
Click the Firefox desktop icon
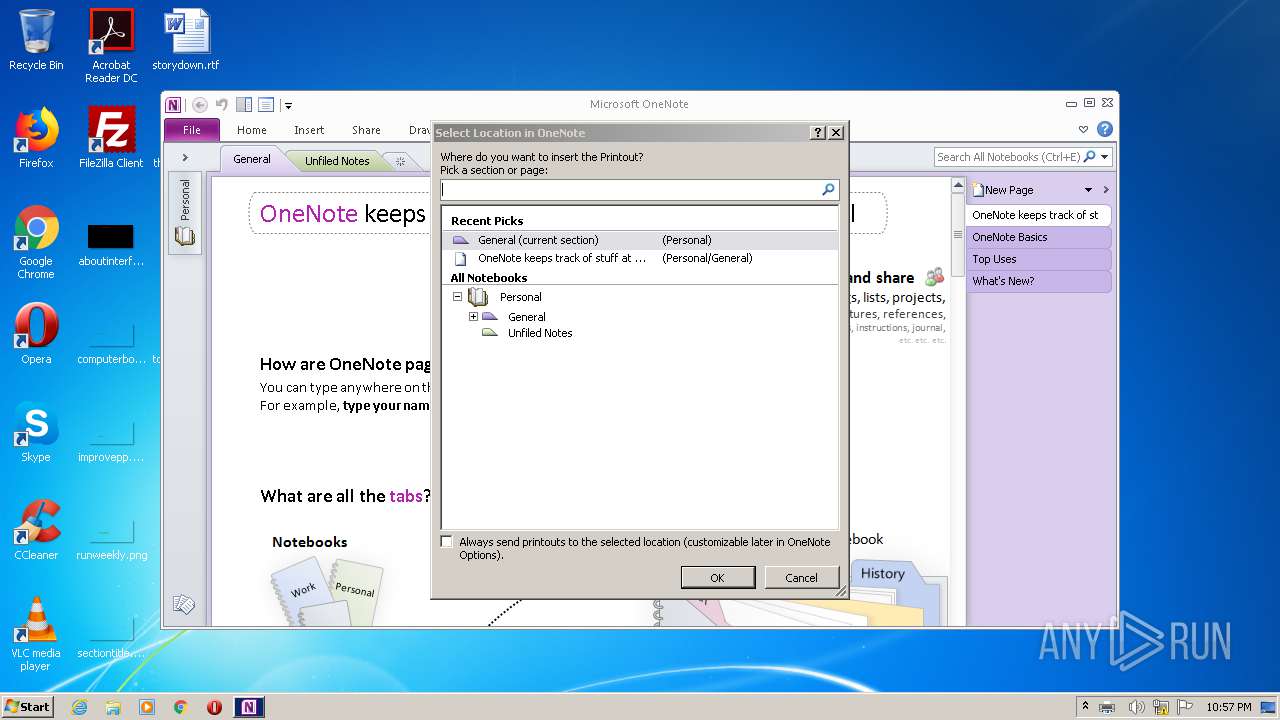[x=36, y=138]
